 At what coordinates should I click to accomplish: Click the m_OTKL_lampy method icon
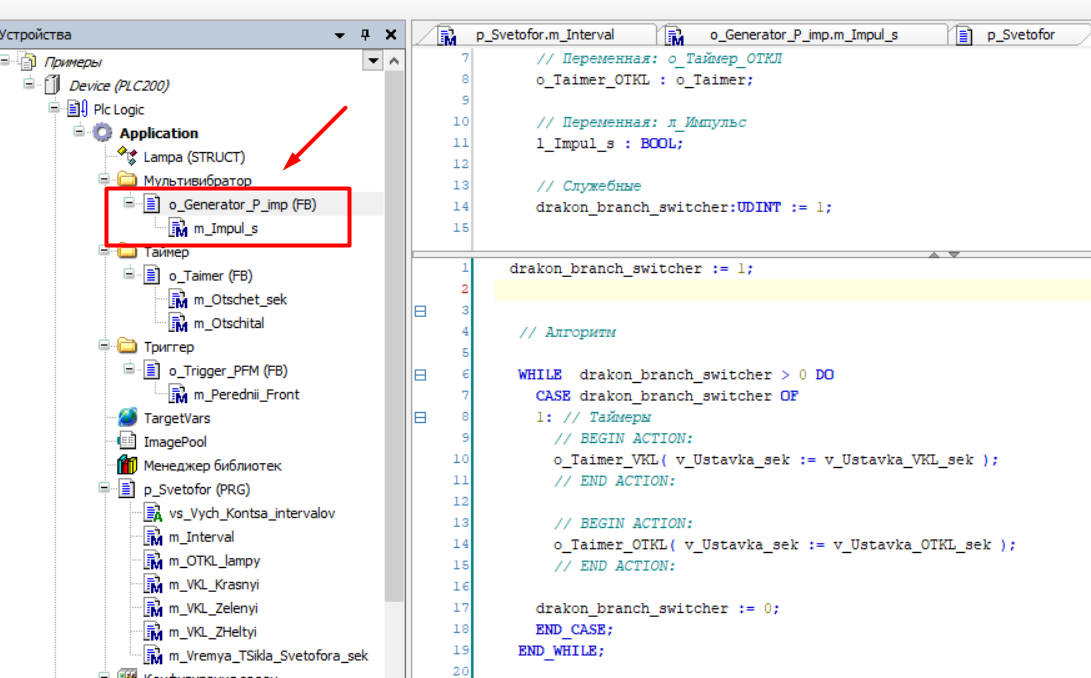pos(153,560)
